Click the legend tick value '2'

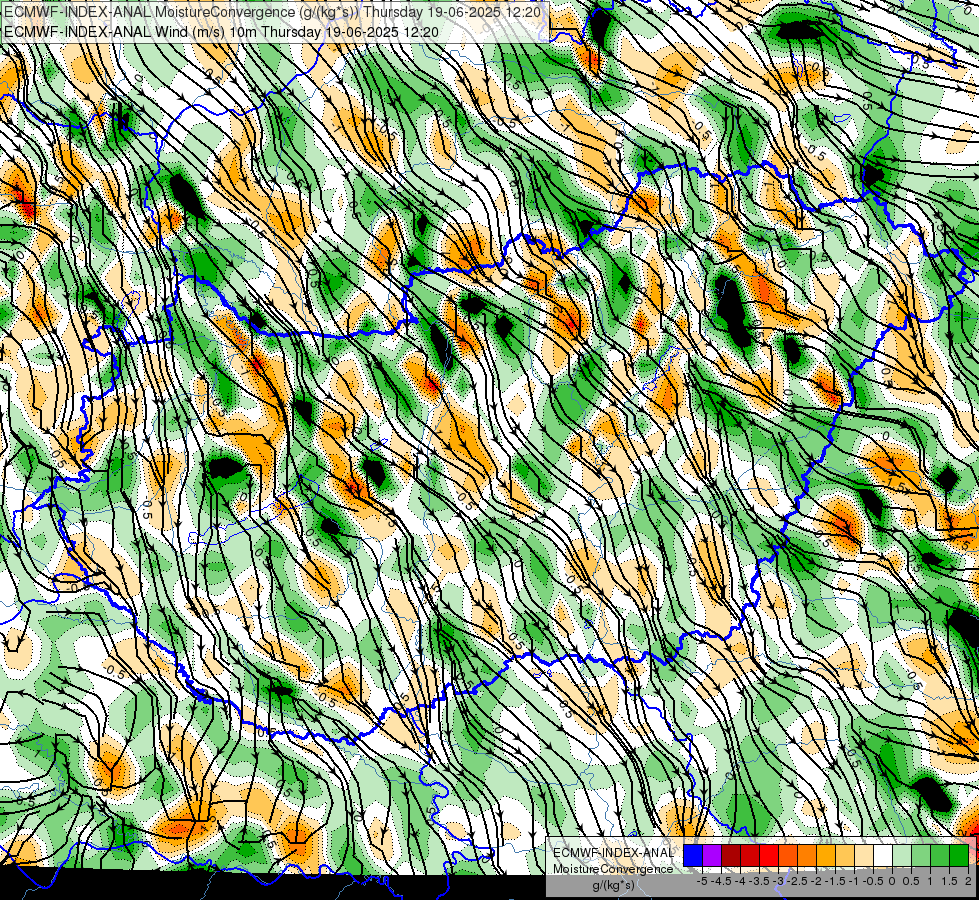[968, 881]
